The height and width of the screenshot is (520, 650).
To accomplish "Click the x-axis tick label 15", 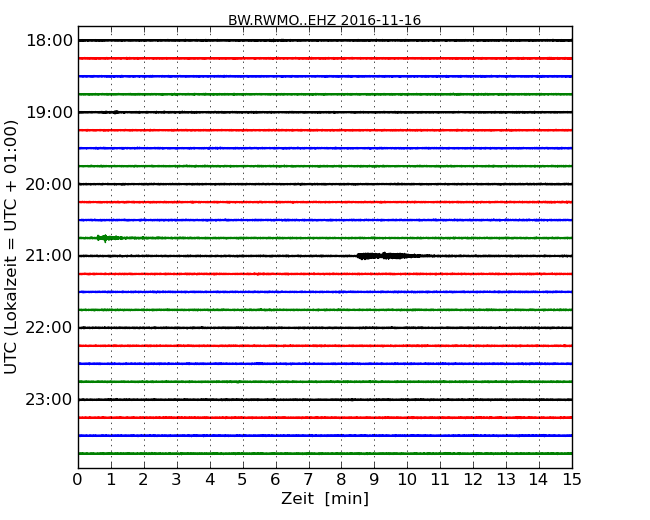I will 572,480.
